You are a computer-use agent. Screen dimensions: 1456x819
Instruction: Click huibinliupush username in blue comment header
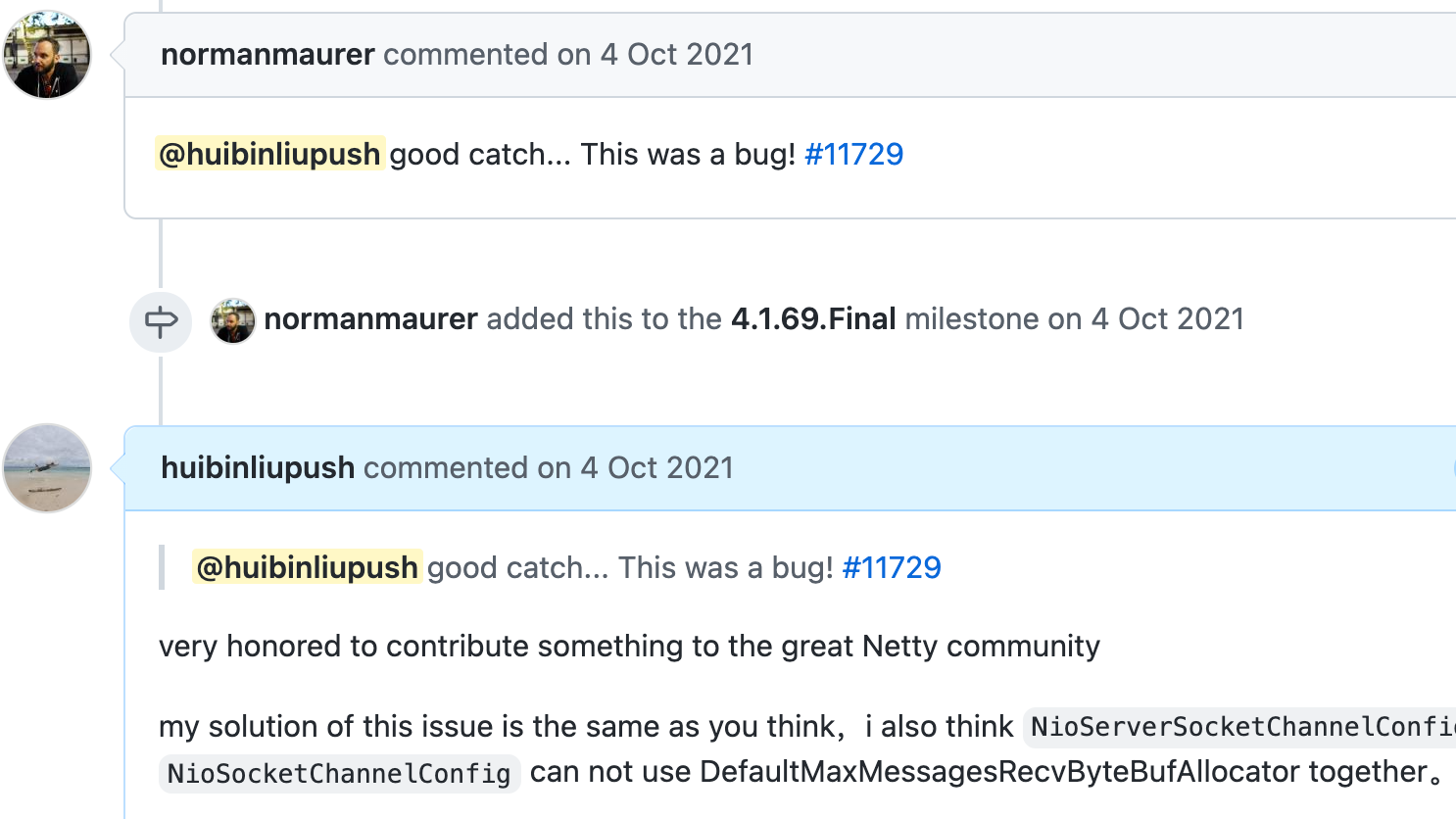pos(258,468)
